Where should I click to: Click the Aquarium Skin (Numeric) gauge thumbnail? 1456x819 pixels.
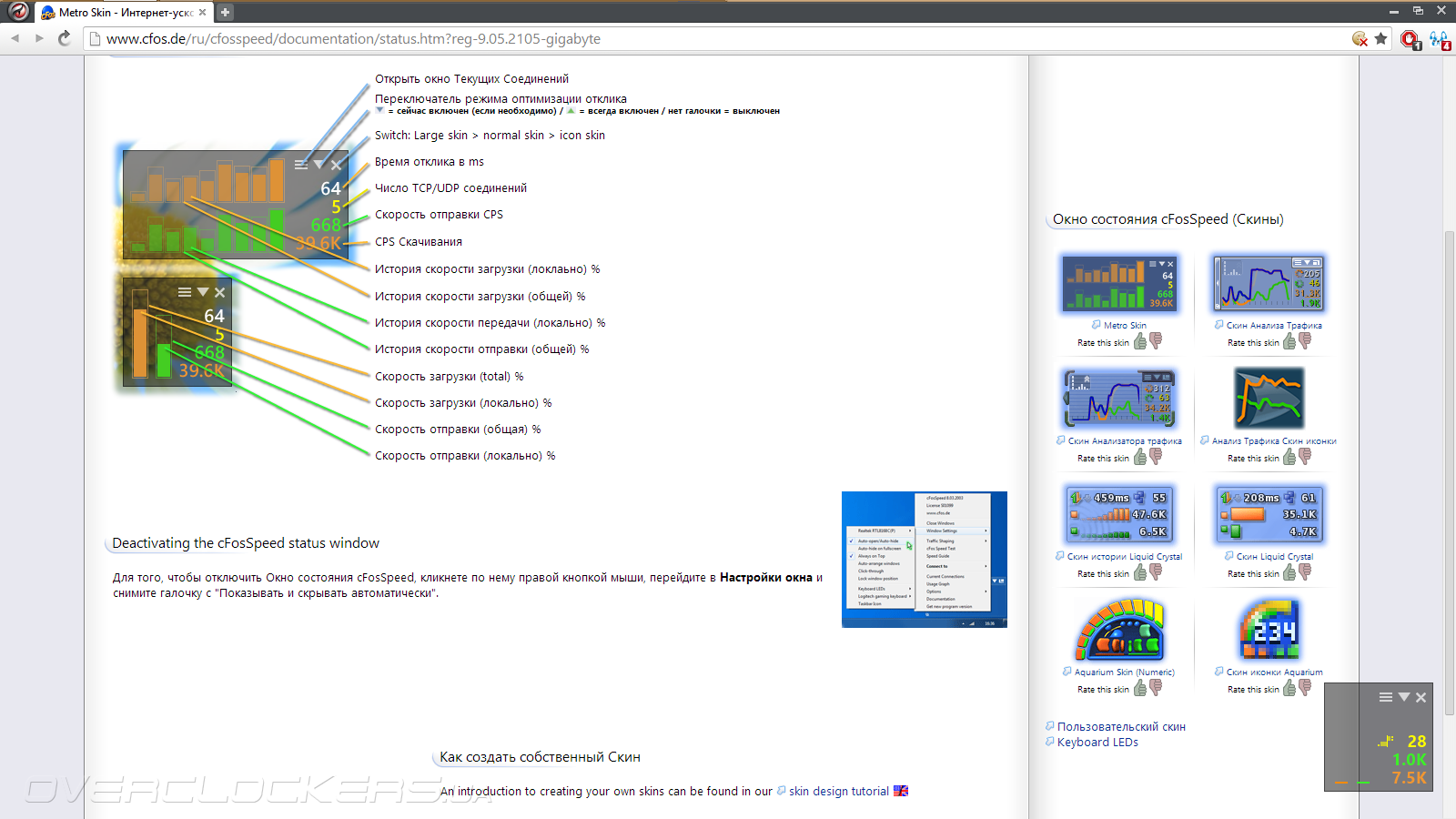click(x=1120, y=629)
